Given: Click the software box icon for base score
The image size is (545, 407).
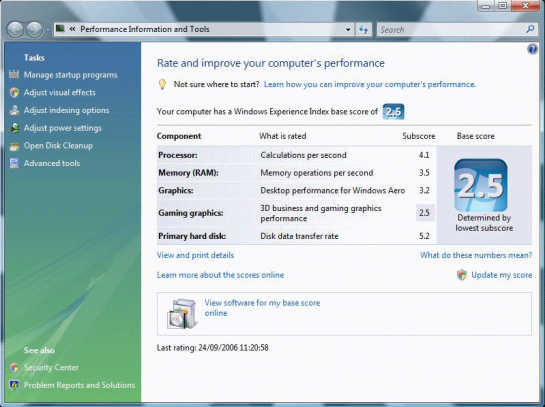Looking at the screenshot, I should (x=182, y=314).
